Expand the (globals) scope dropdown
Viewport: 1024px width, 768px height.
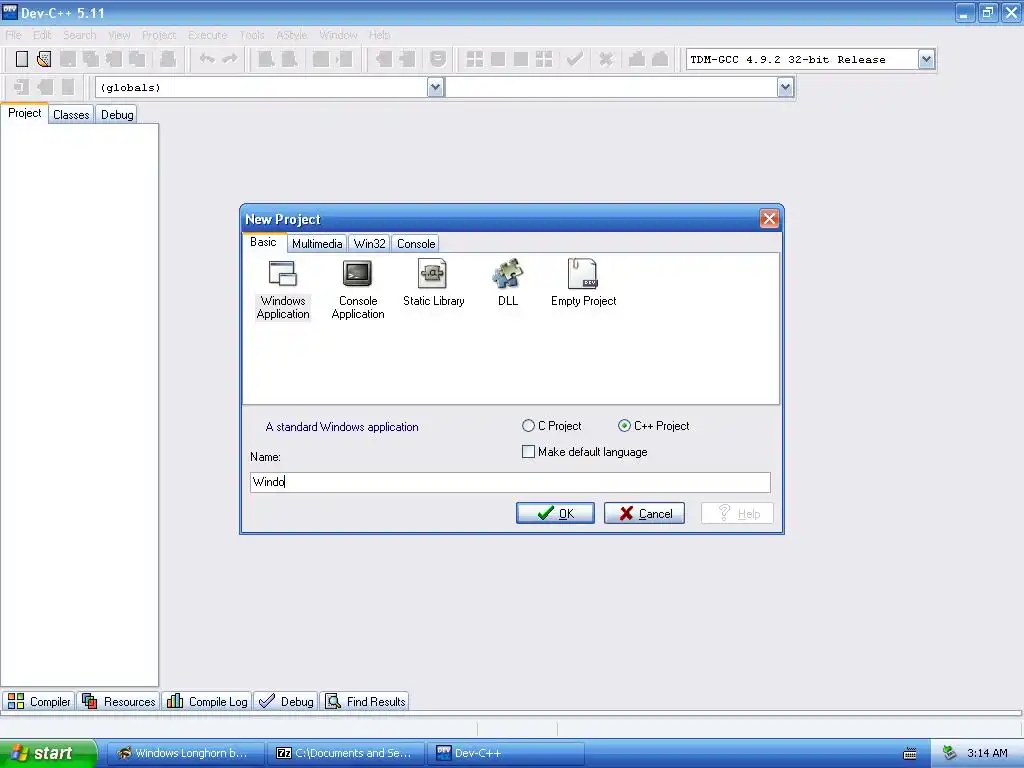pyautogui.click(x=436, y=88)
